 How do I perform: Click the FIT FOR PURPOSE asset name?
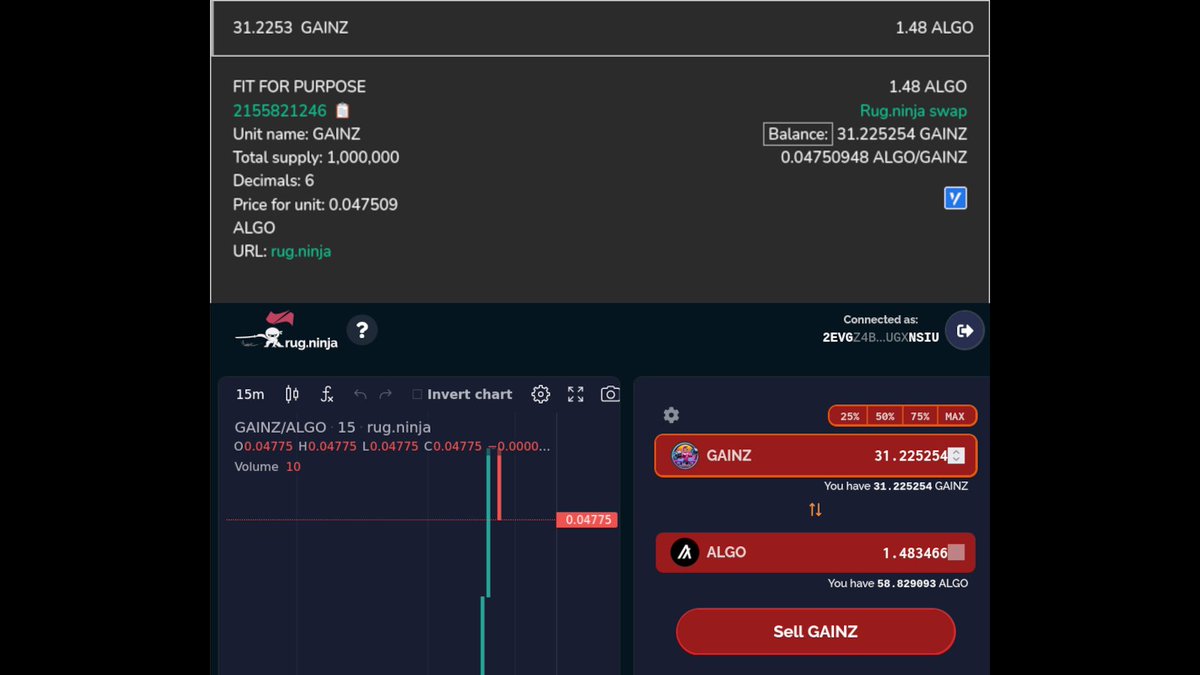(299, 87)
